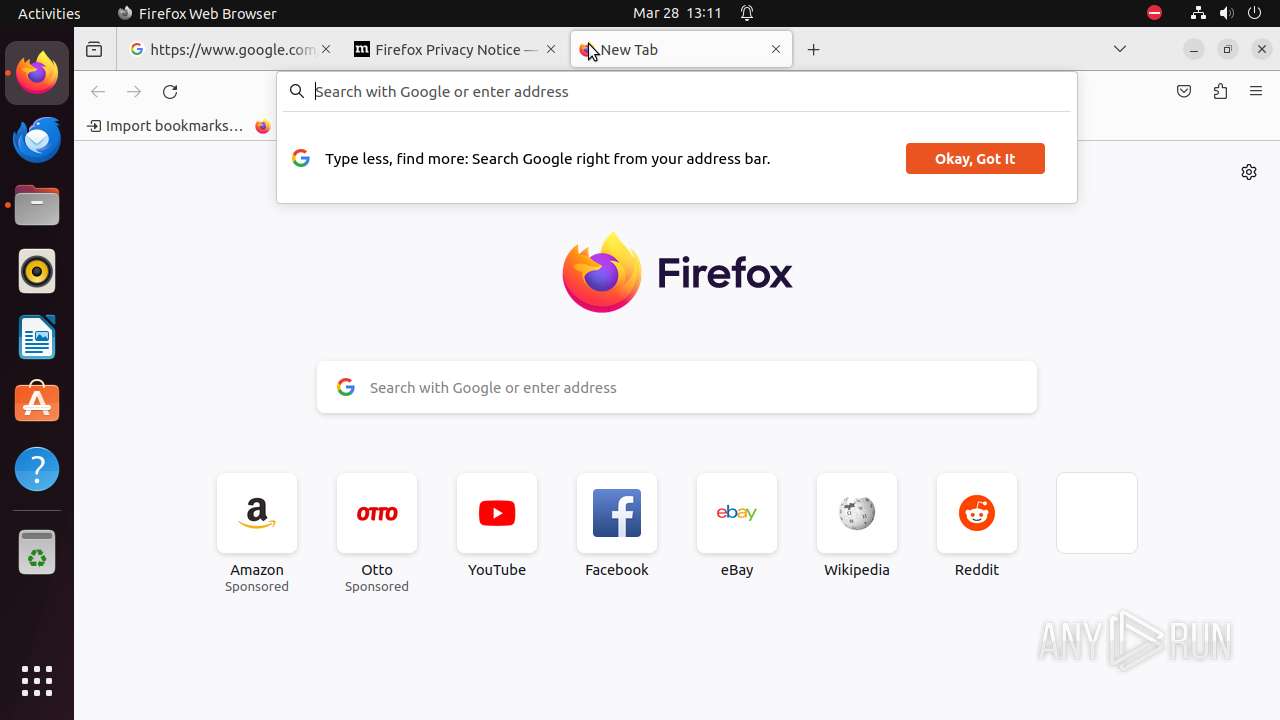Viewport: 1280px width, 720px height.
Task: Open Ubuntu Software from the dock
Action: (37, 403)
